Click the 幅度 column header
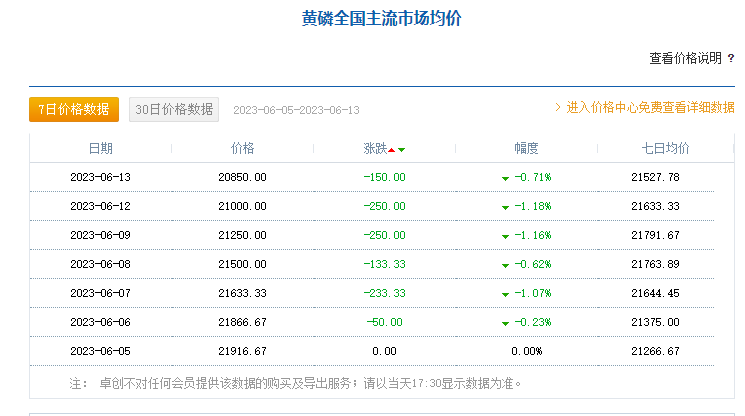Viewport: 745px width, 416px height. pyautogui.click(x=526, y=149)
